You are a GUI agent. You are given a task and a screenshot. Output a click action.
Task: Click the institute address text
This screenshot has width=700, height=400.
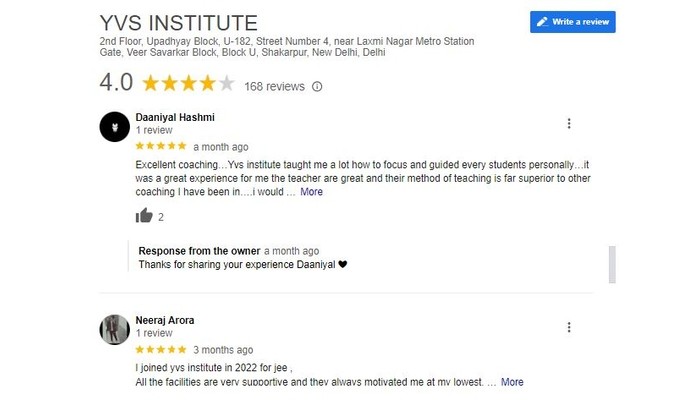pyautogui.click(x=287, y=47)
